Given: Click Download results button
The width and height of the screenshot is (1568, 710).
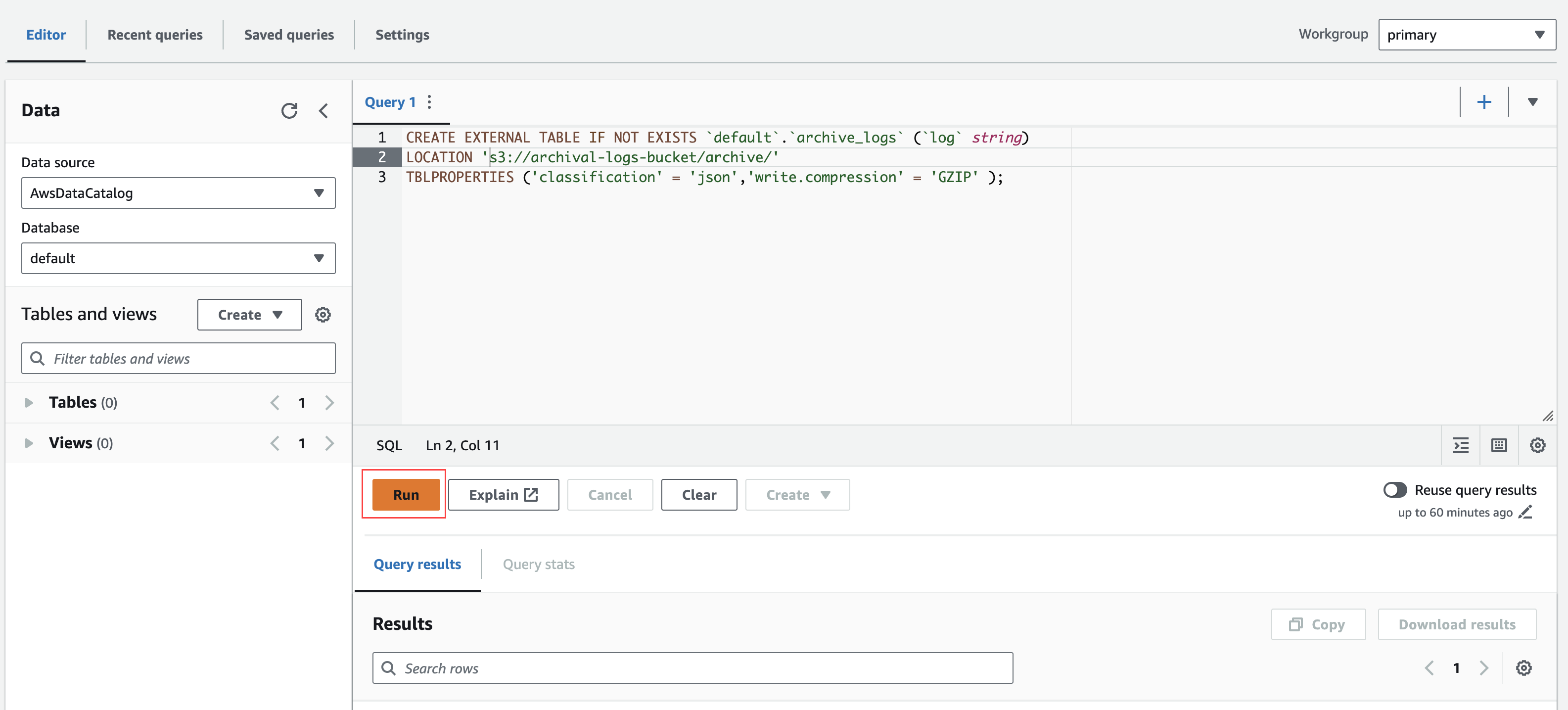Looking at the screenshot, I should [x=1457, y=624].
